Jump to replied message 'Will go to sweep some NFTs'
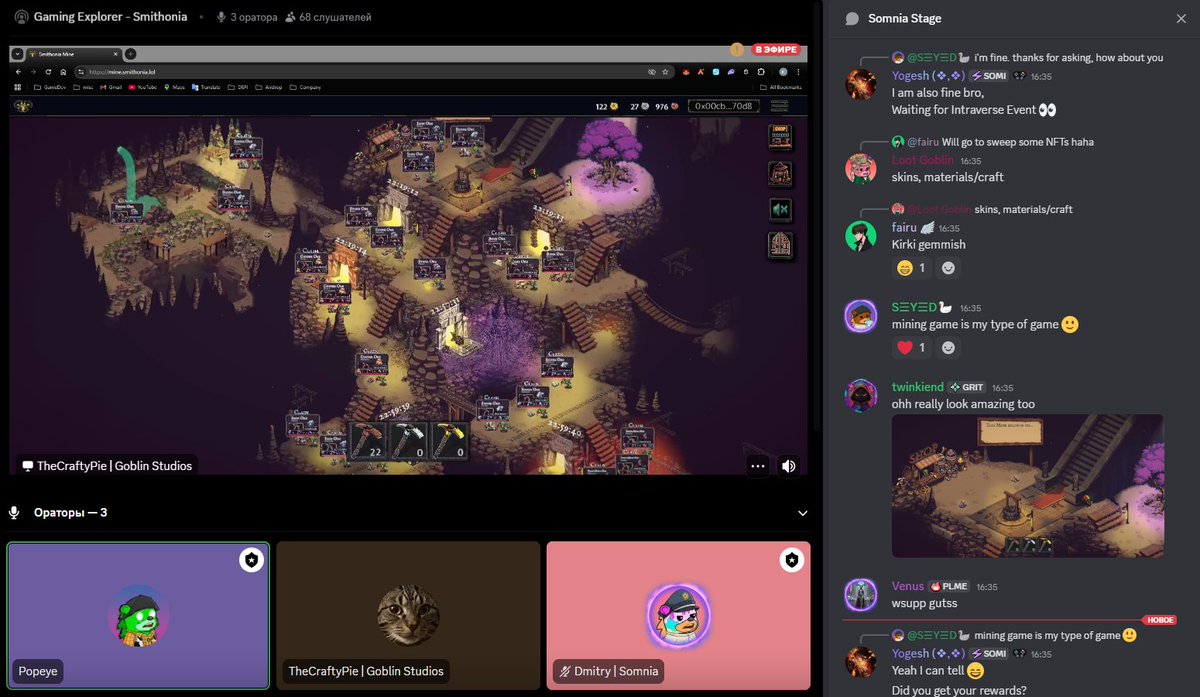The width and height of the screenshot is (1200, 697). (1018, 142)
